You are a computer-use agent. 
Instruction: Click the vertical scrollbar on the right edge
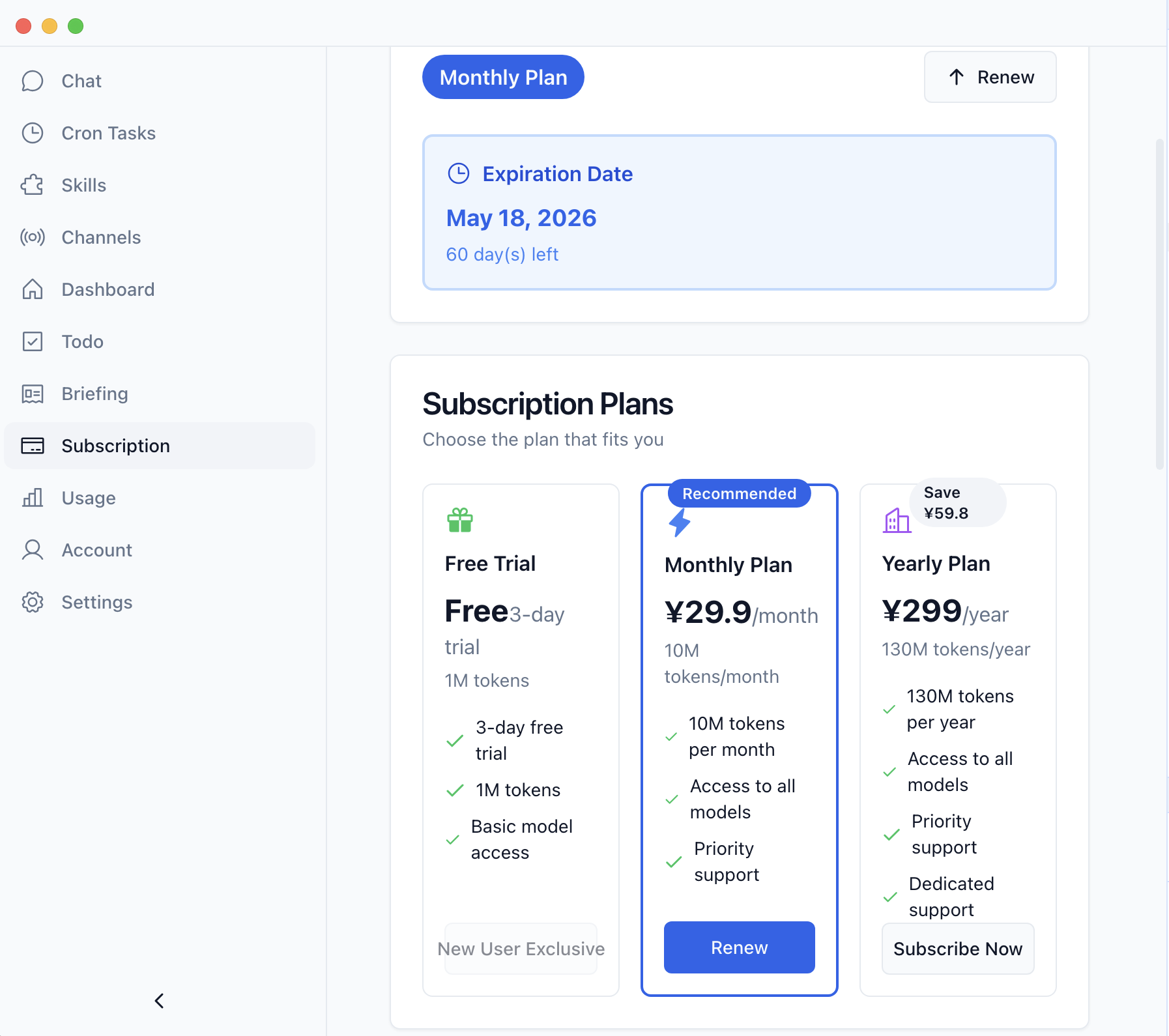point(1159,304)
